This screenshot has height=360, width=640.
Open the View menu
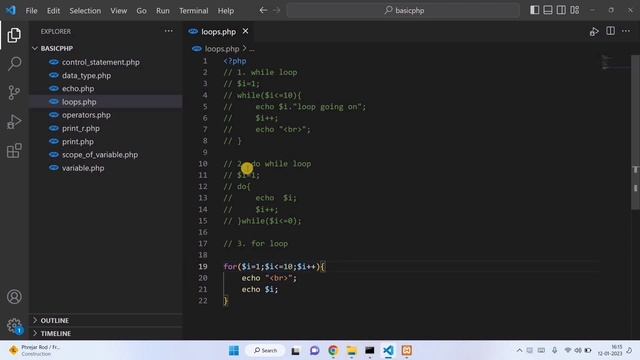pos(118,11)
